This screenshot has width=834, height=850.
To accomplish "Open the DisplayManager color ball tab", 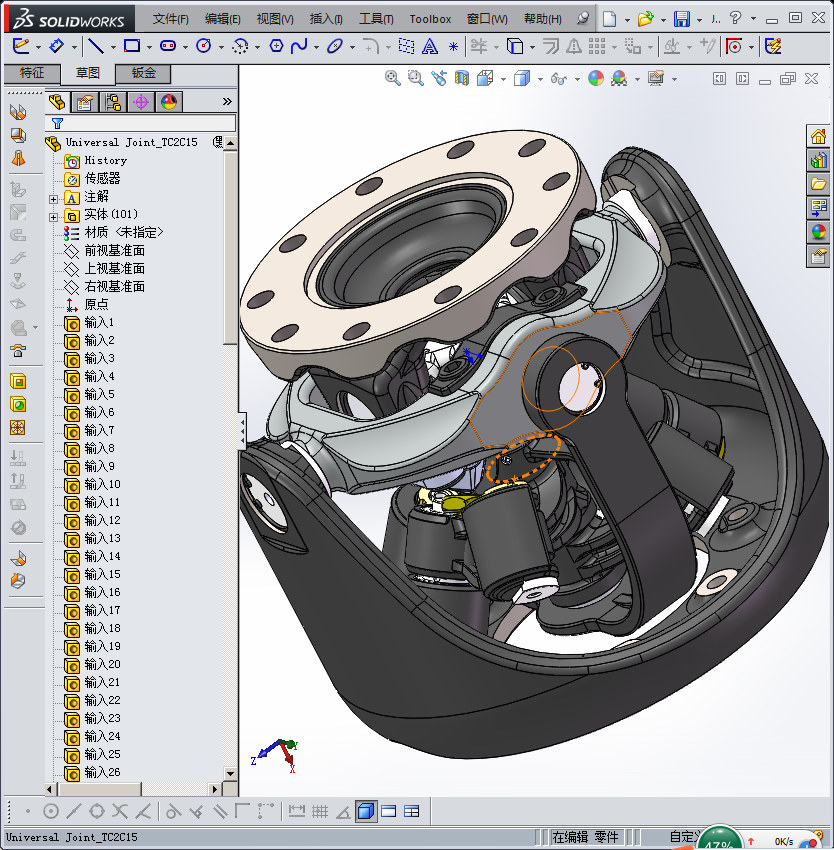I will (168, 101).
